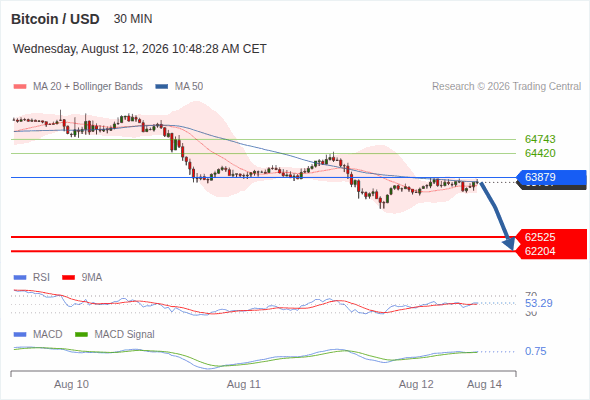Click the MACD Signal green legend swatch
The image size is (590, 400).
[82, 335]
